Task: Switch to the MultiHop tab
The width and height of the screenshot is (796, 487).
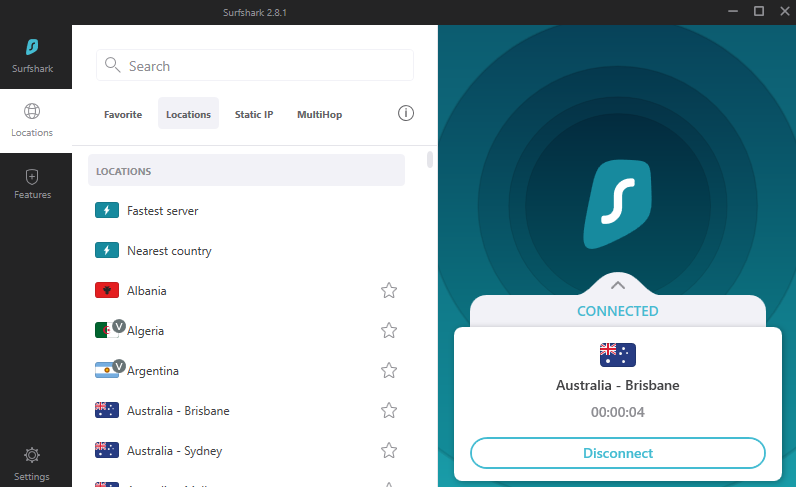Action: click(x=319, y=114)
